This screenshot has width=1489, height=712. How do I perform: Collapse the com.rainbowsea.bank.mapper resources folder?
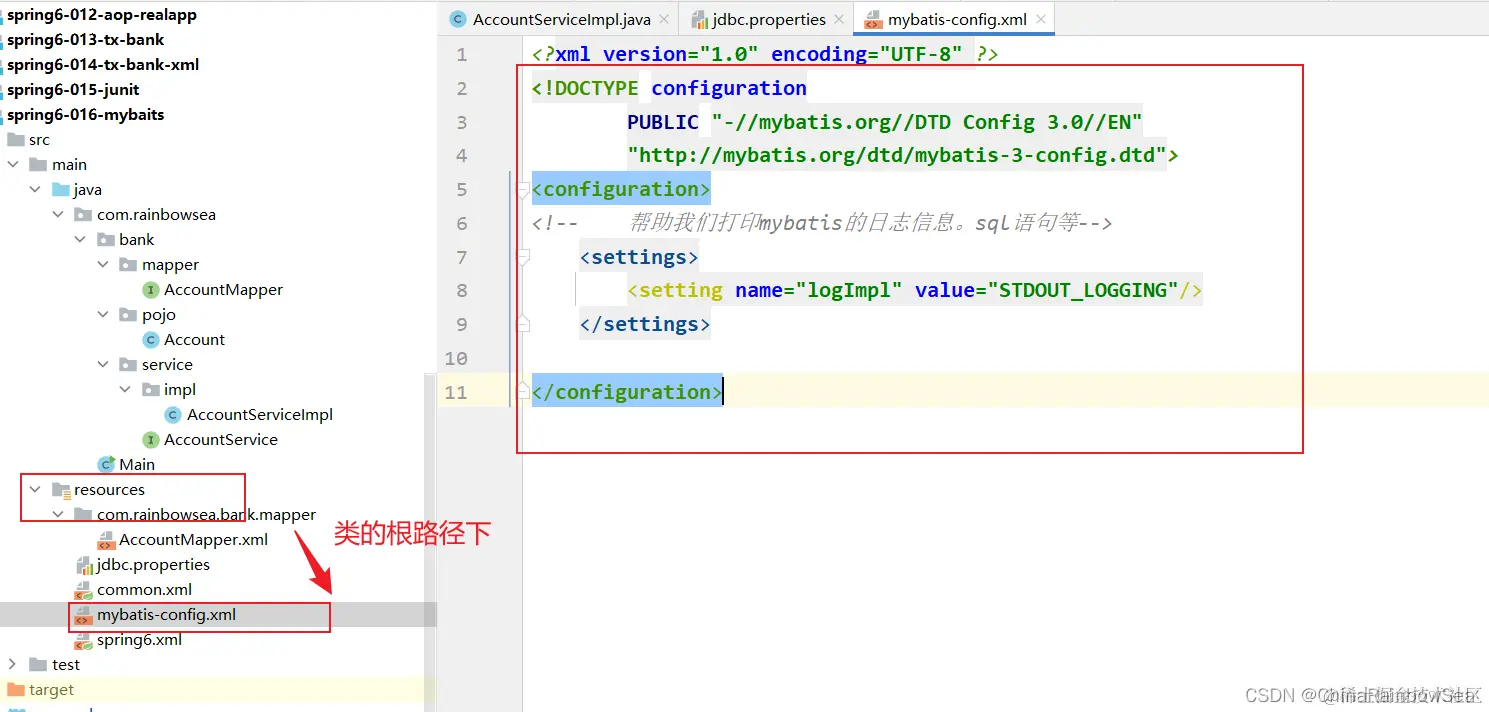[58, 514]
